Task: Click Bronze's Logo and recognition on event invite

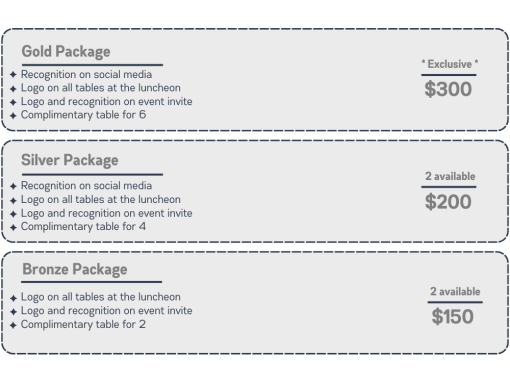Action: 107,311
